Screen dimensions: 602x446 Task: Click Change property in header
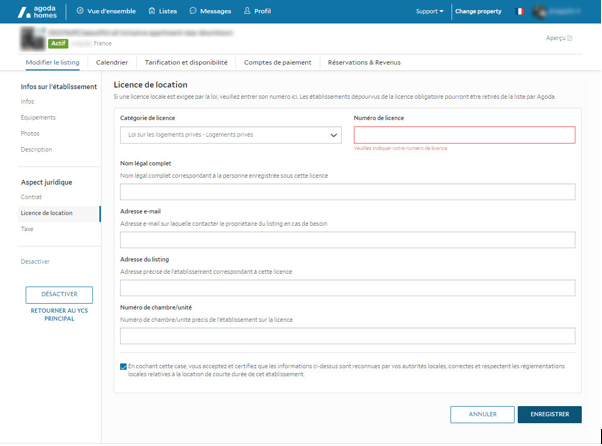(x=480, y=12)
